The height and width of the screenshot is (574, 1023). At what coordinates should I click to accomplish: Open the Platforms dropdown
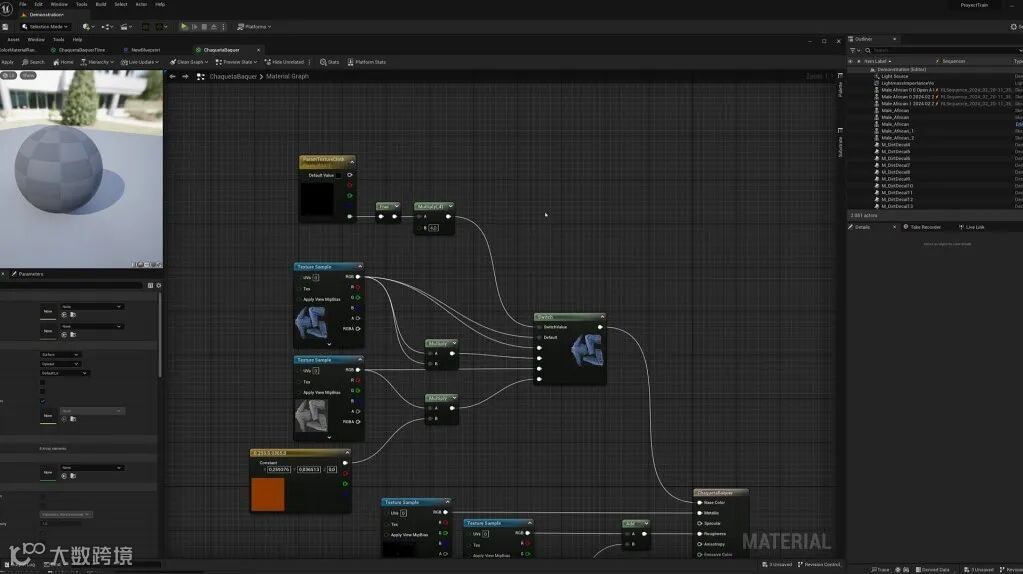(254, 27)
